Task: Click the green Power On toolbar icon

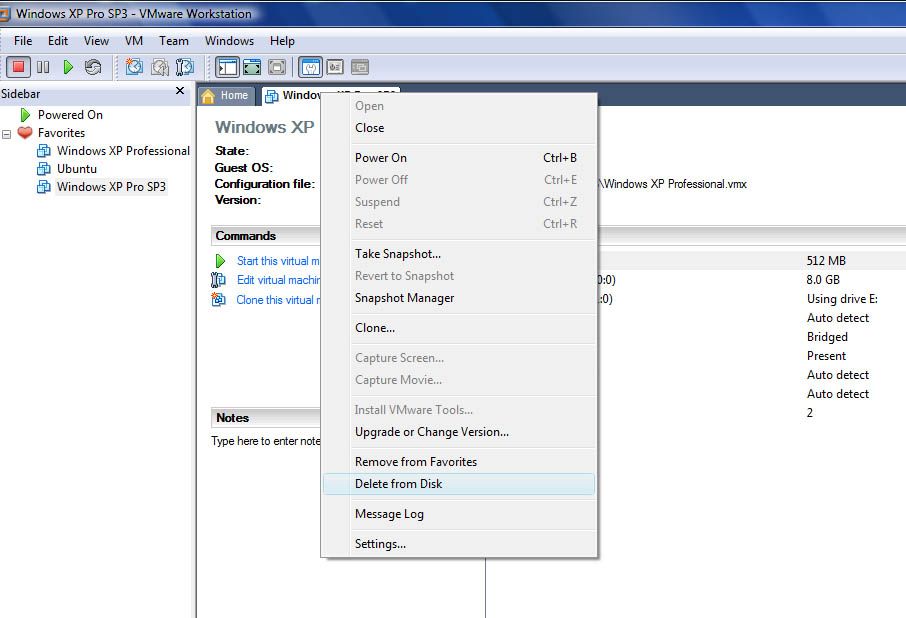Action: click(68, 67)
